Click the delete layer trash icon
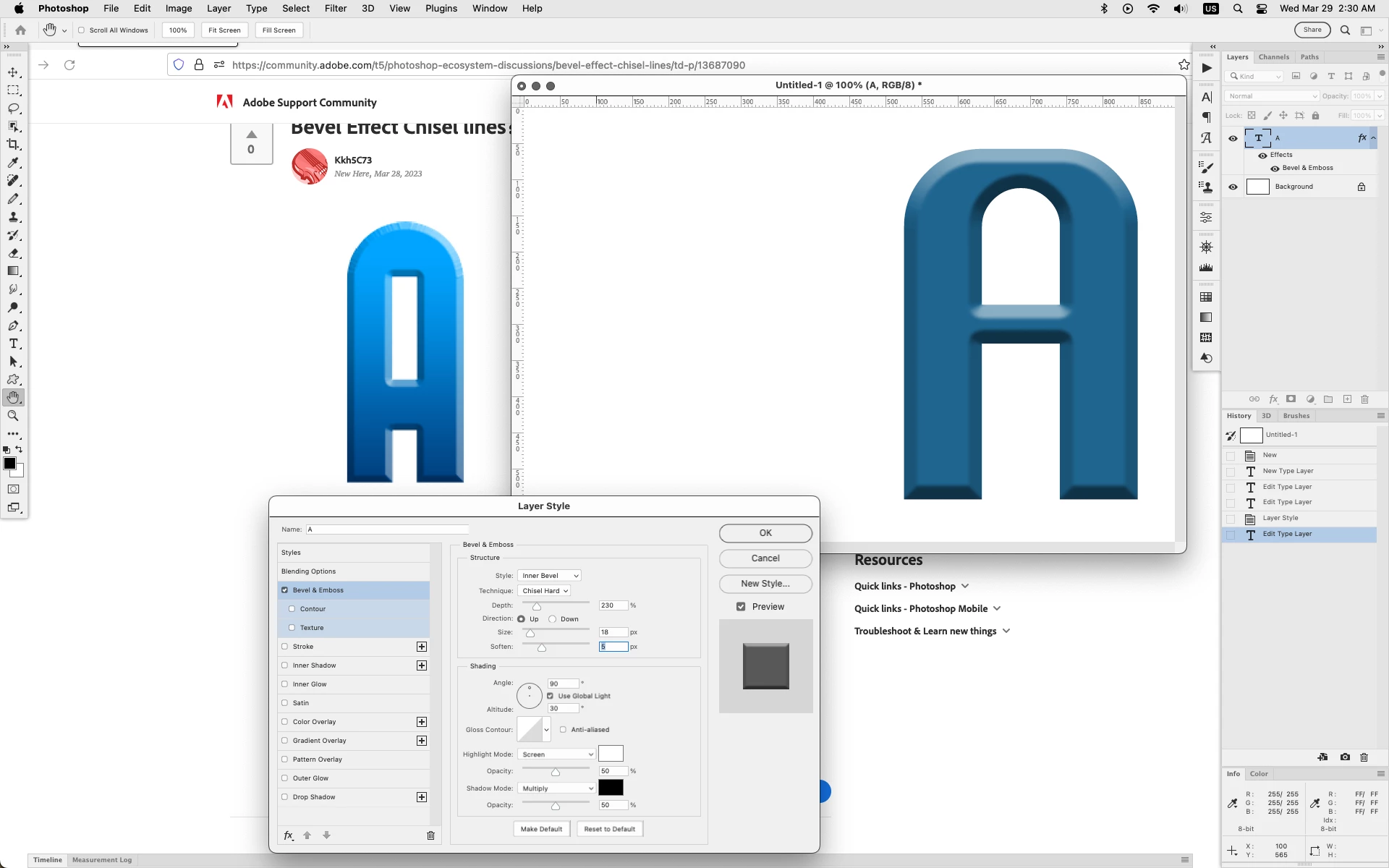The height and width of the screenshot is (868, 1389). pos(1365,399)
